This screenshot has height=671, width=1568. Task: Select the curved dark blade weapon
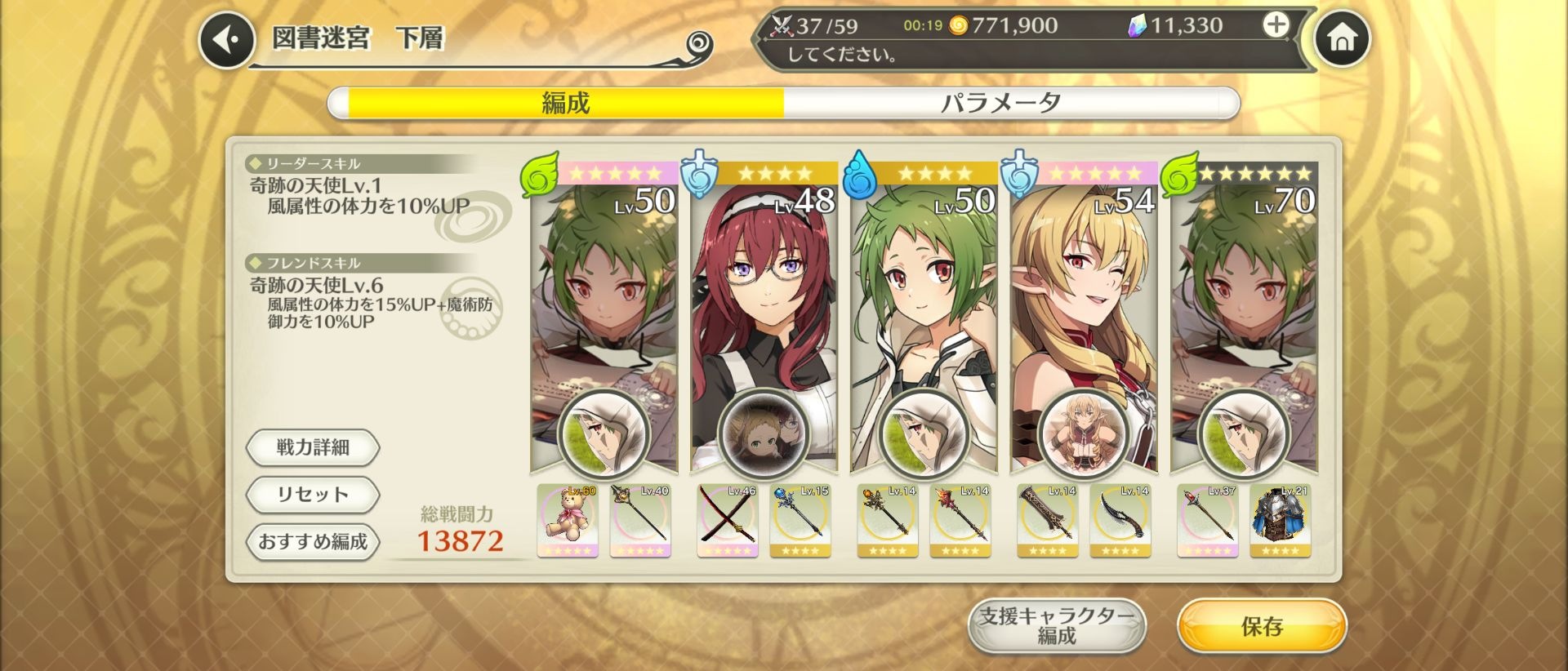click(x=1120, y=521)
